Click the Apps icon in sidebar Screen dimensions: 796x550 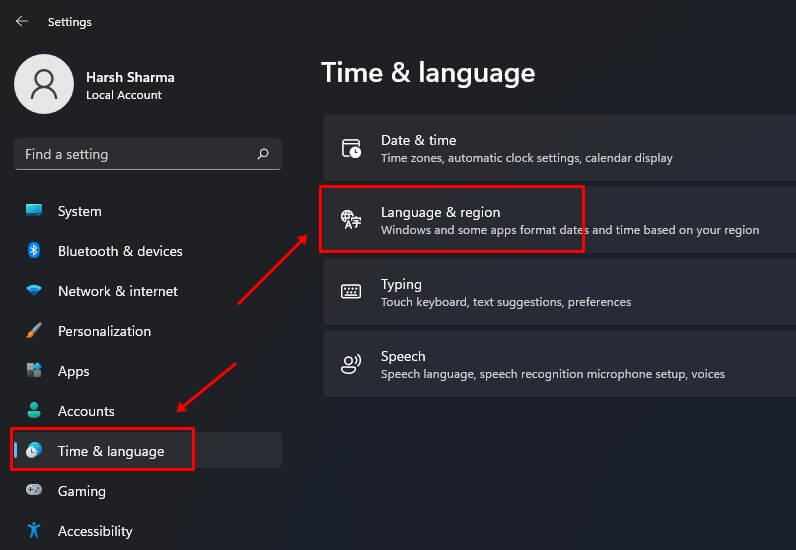click(34, 370)
